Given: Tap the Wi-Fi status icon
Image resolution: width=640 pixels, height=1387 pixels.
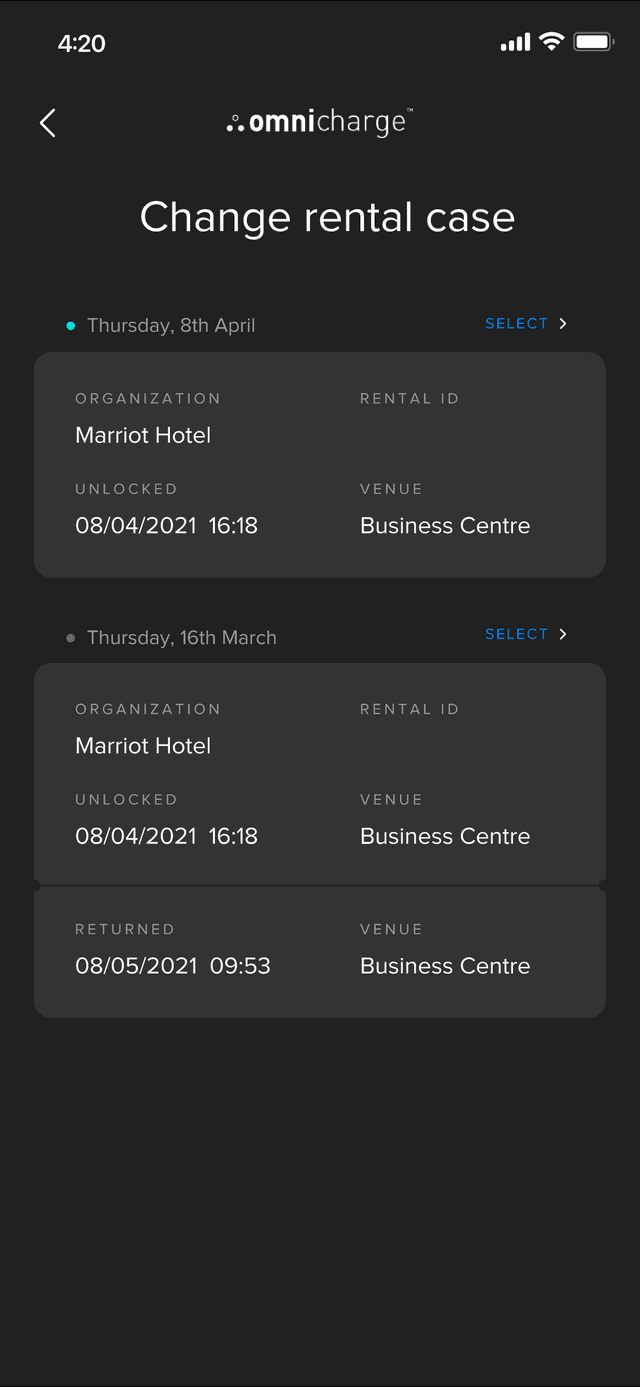Looking at the screenshot, I should tap(551, 42).
